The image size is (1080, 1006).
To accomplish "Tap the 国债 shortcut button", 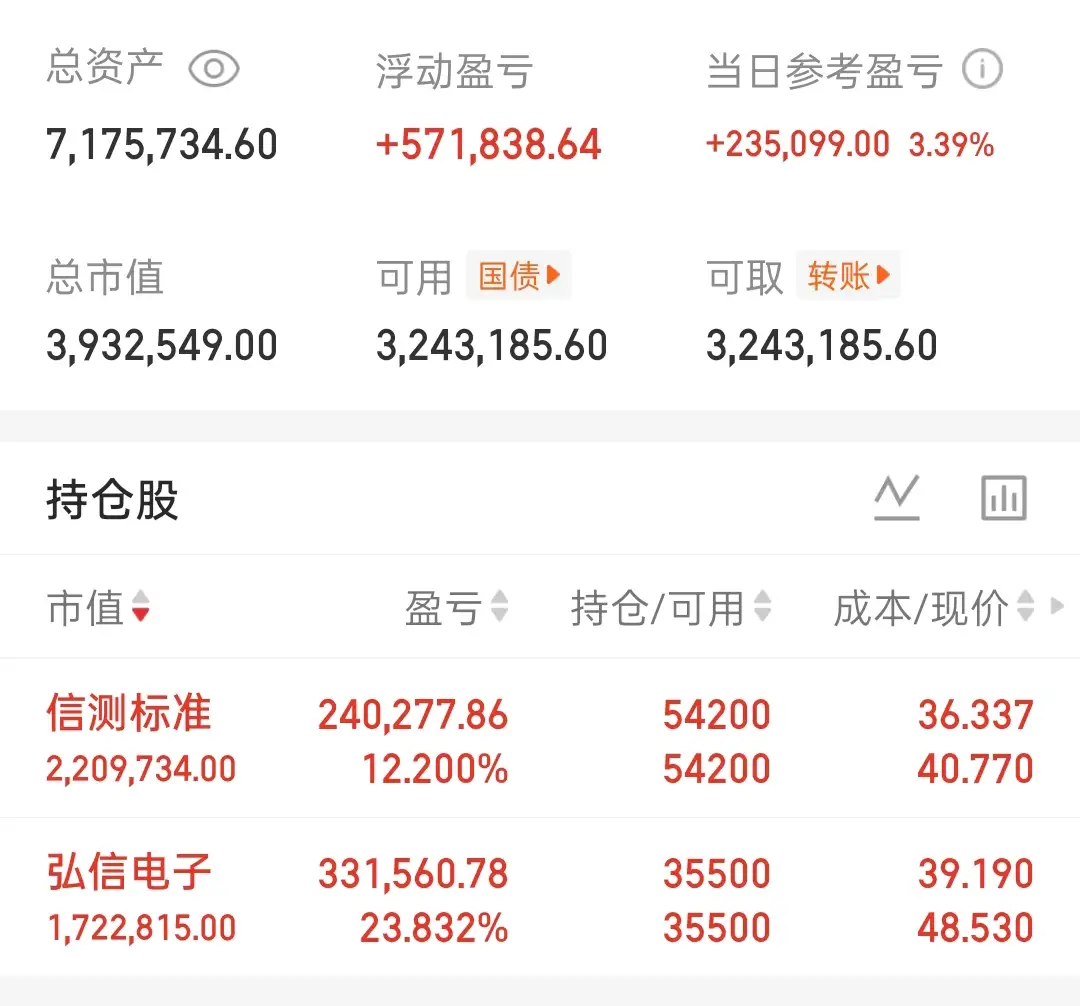I will (x=519, y=275).
